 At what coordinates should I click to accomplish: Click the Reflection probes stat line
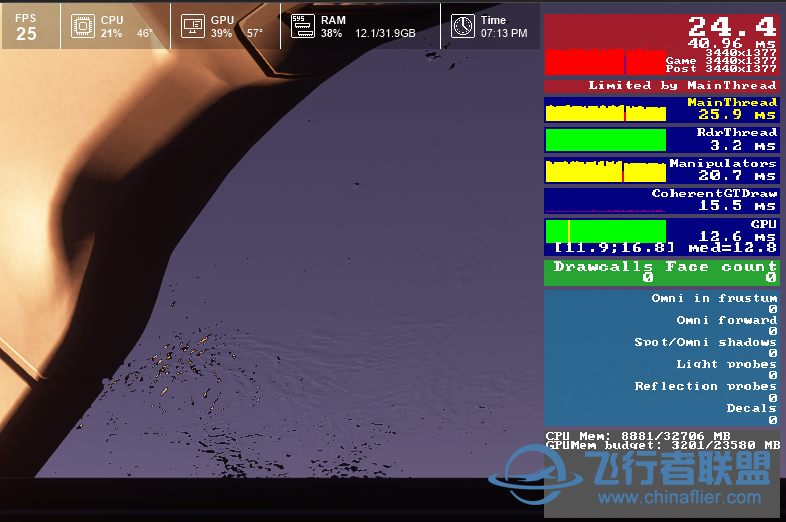click(x=705, y=386)
